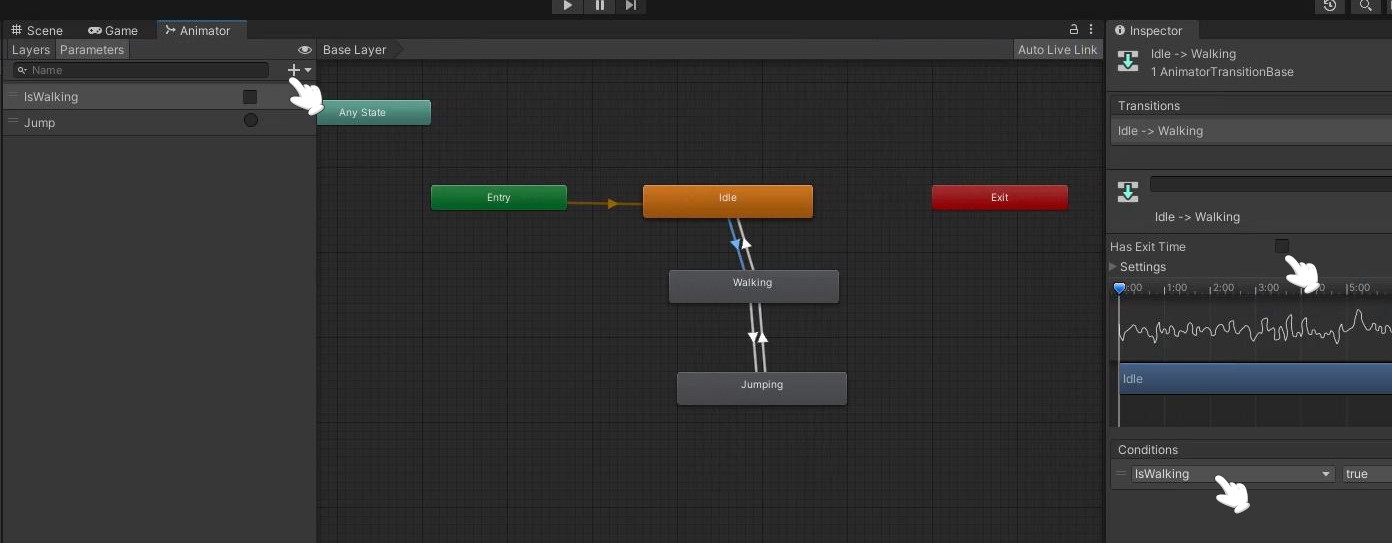The width and height of the screenshot is (1392, 543).
Task: Fire the Jump trigger radio button
Action: (x=251, y=120)
